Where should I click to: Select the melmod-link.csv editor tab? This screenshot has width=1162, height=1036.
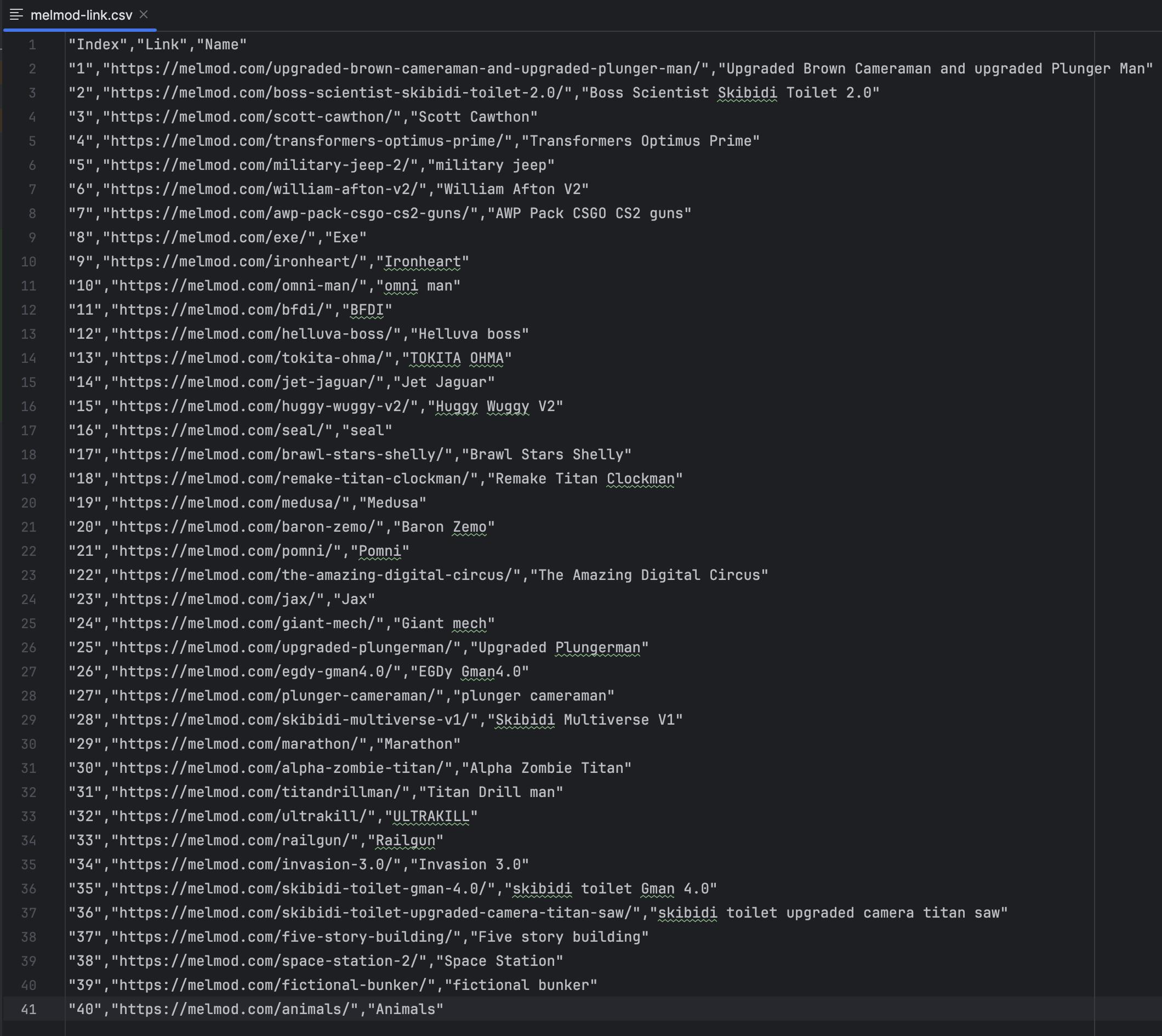pyautogui.click(x=81, y=15)
